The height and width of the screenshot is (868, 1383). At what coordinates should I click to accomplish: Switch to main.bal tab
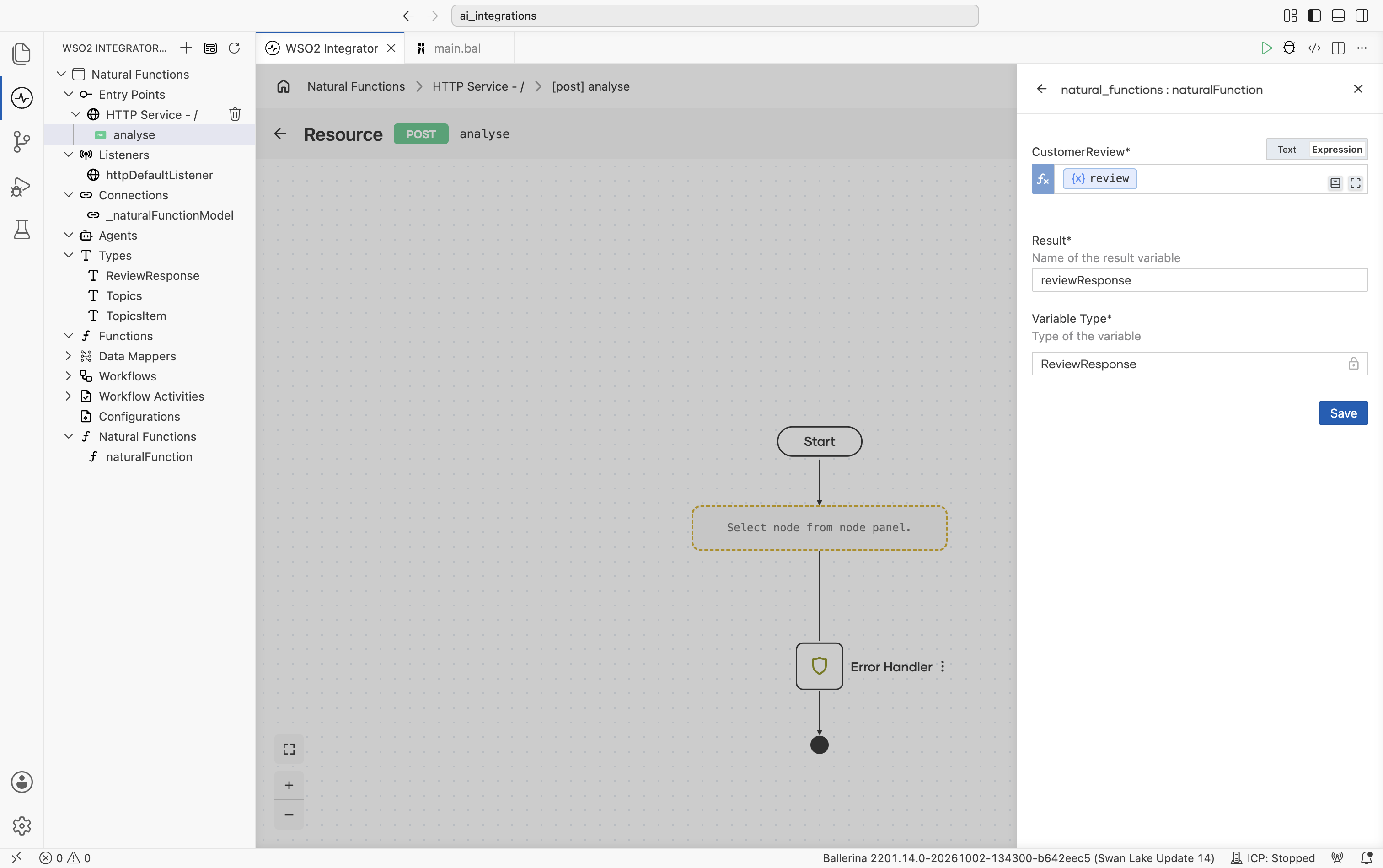pyautogui.click(x=458, y=48)
